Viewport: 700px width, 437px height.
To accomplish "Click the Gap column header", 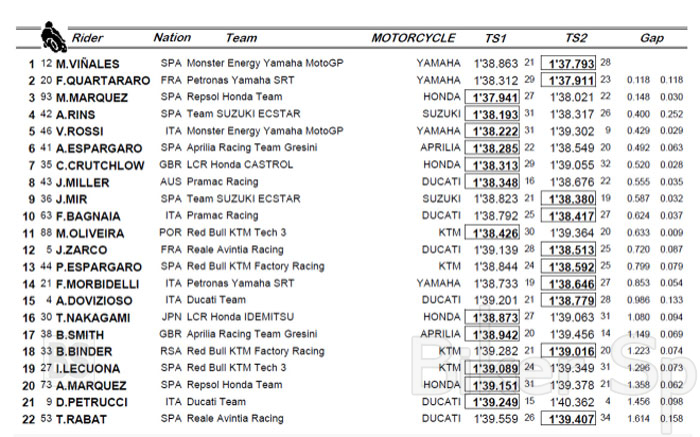I will pos(651,39).
